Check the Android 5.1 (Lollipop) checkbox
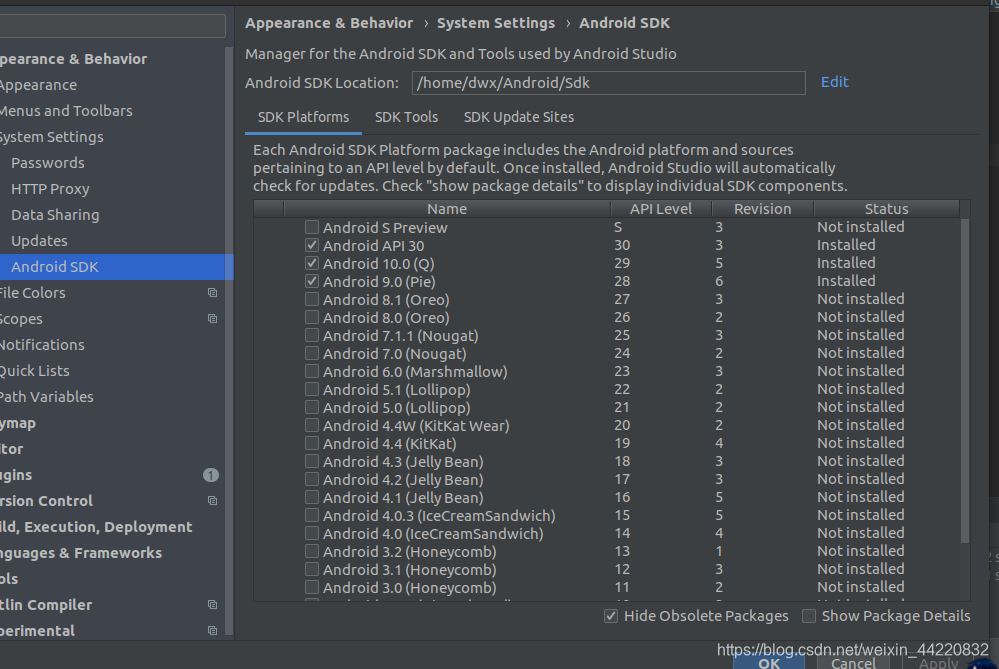Viewport: 999px width, 669px height. [x=312, y=389]
